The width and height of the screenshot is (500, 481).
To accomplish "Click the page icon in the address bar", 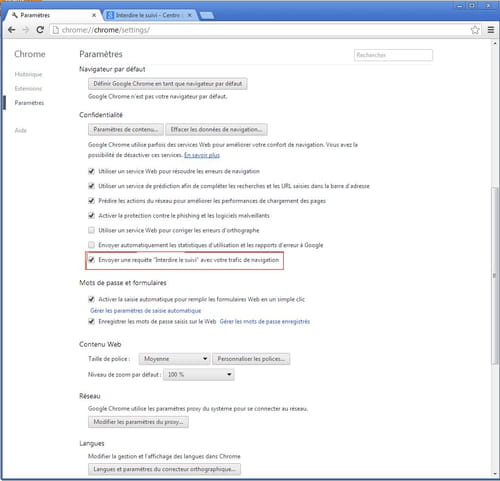I will [56, 30].
